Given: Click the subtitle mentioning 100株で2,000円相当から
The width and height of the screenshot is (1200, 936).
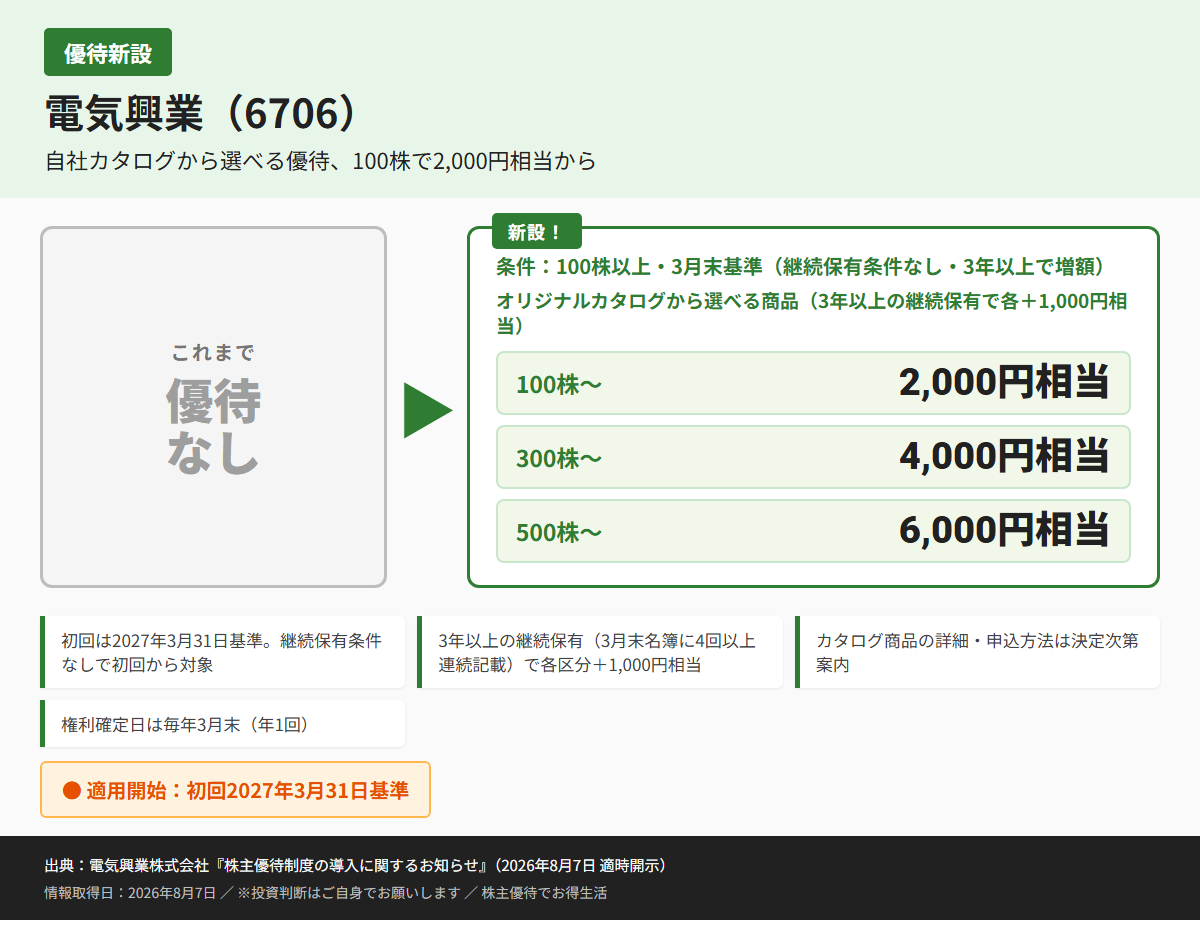Looking at the screenshot, I should pyautogui.click(x=321, y=161).
